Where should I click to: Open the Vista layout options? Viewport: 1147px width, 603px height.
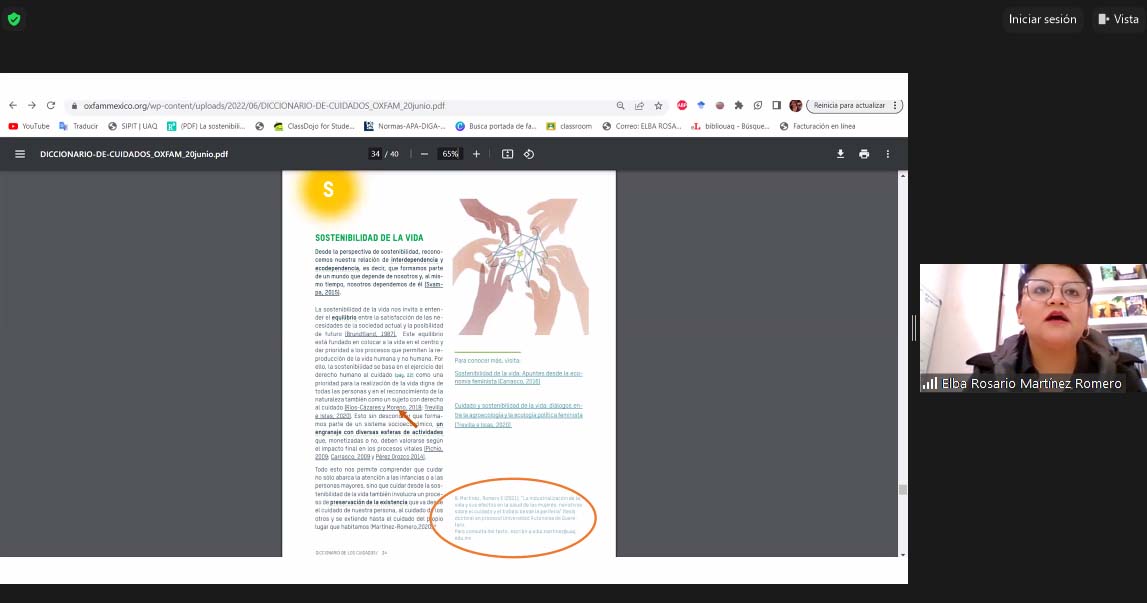click(x=1117, y=19)
